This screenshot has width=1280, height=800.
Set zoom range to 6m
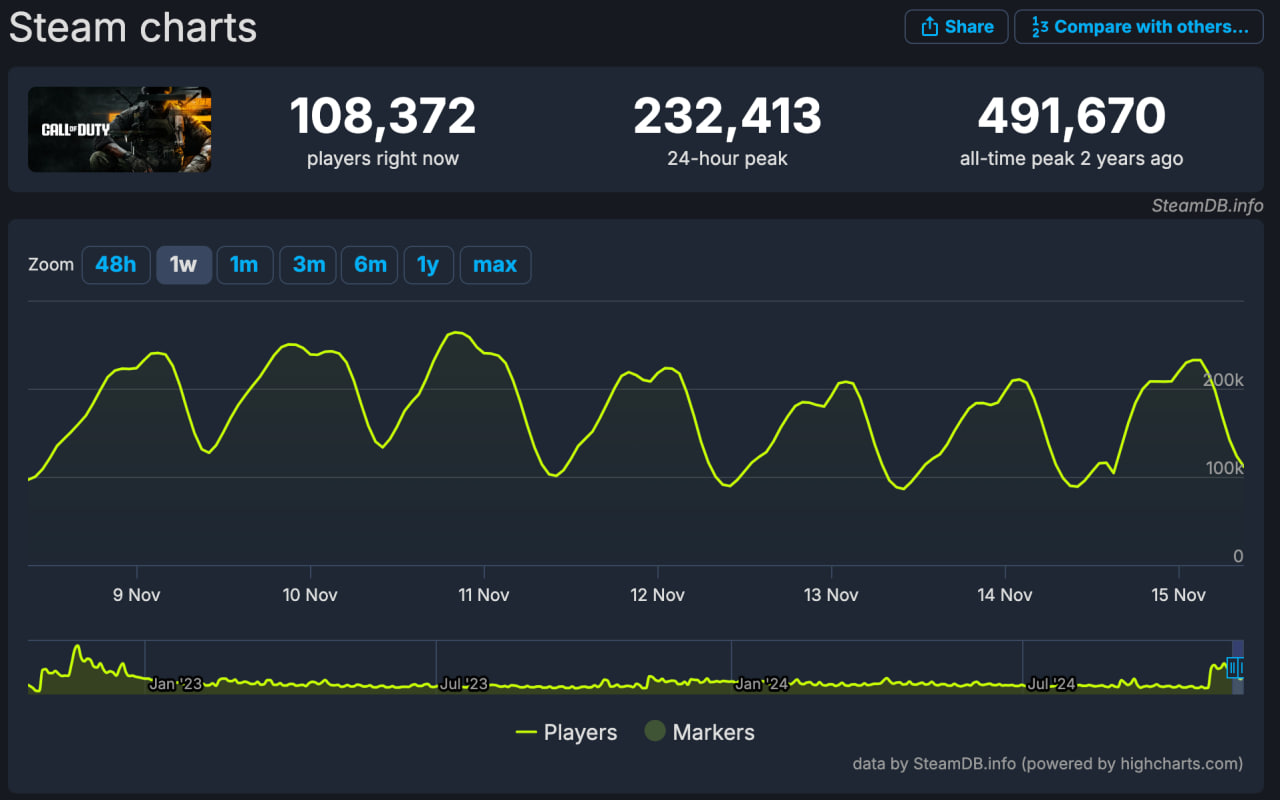tap(370, 265)
